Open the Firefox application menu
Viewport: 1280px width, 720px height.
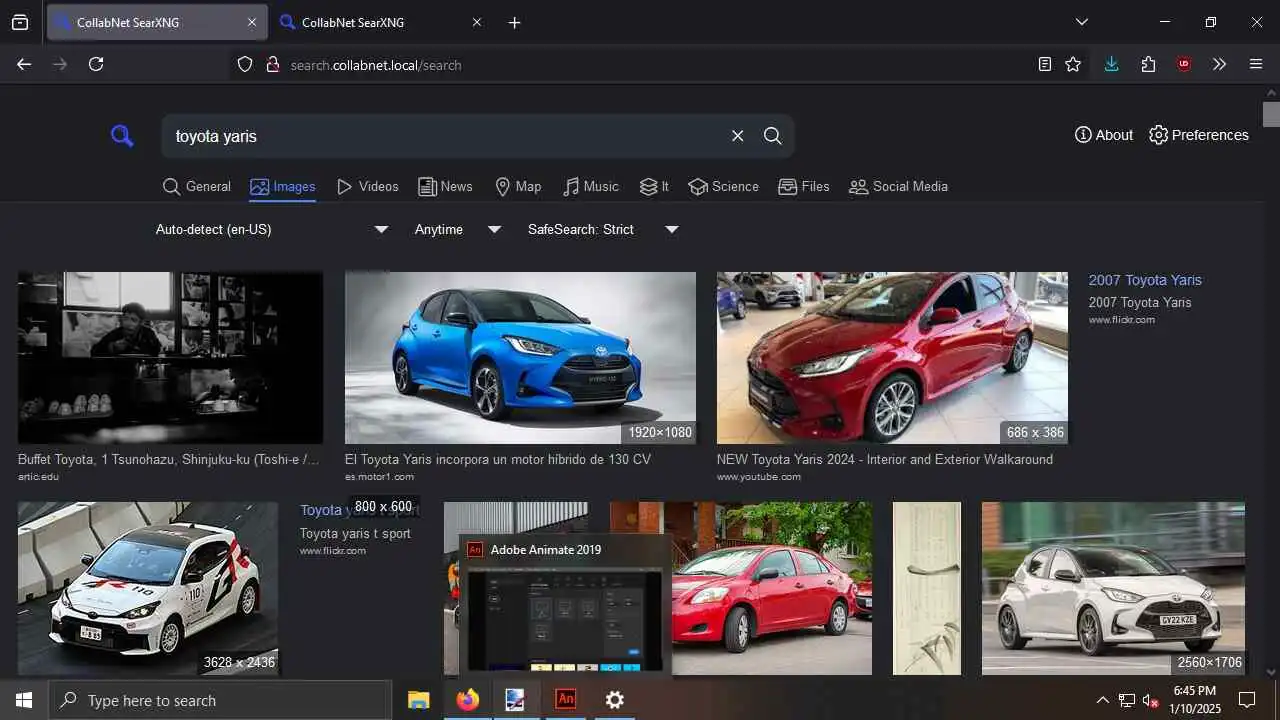pyautogui.click(x=1256, y=64)
